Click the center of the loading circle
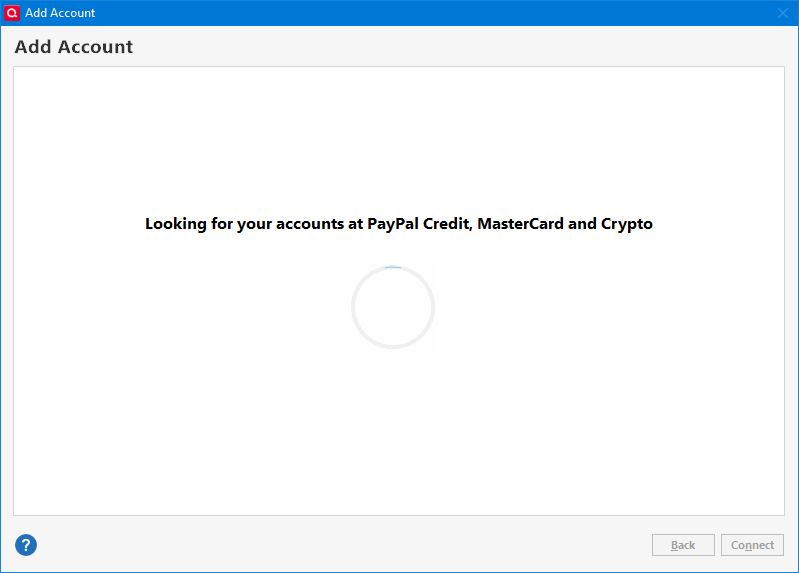The width and height of the screenshot is (799, 573). [393, 307]
